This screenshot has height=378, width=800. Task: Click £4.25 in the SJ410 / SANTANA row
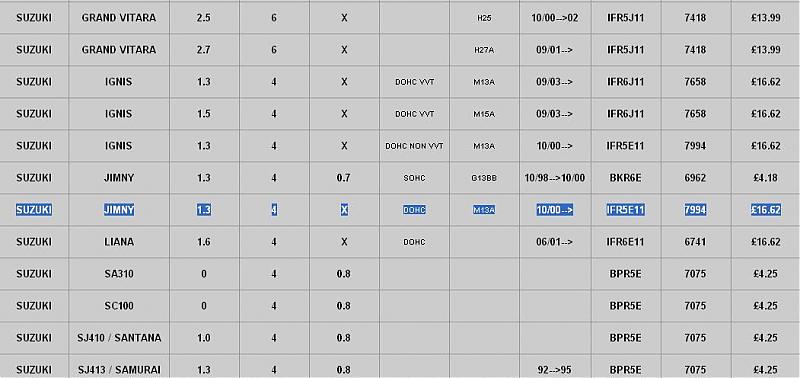(x=766, y=338)
